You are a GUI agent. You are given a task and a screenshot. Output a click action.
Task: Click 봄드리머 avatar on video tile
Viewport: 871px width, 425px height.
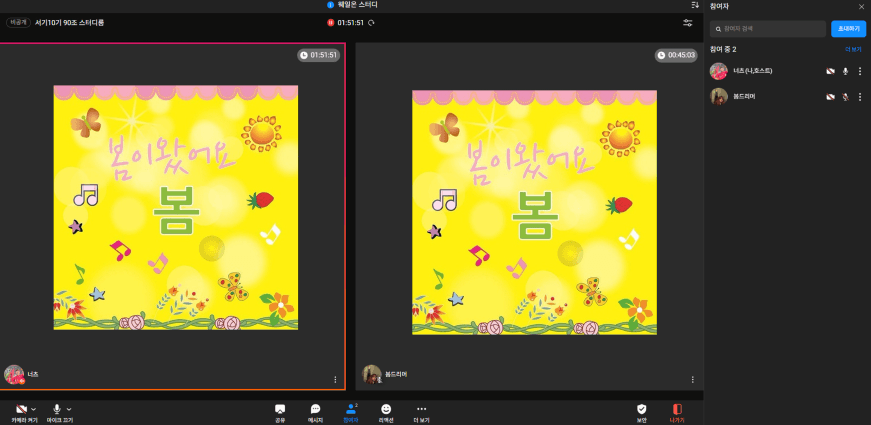(x=372, y=374)
